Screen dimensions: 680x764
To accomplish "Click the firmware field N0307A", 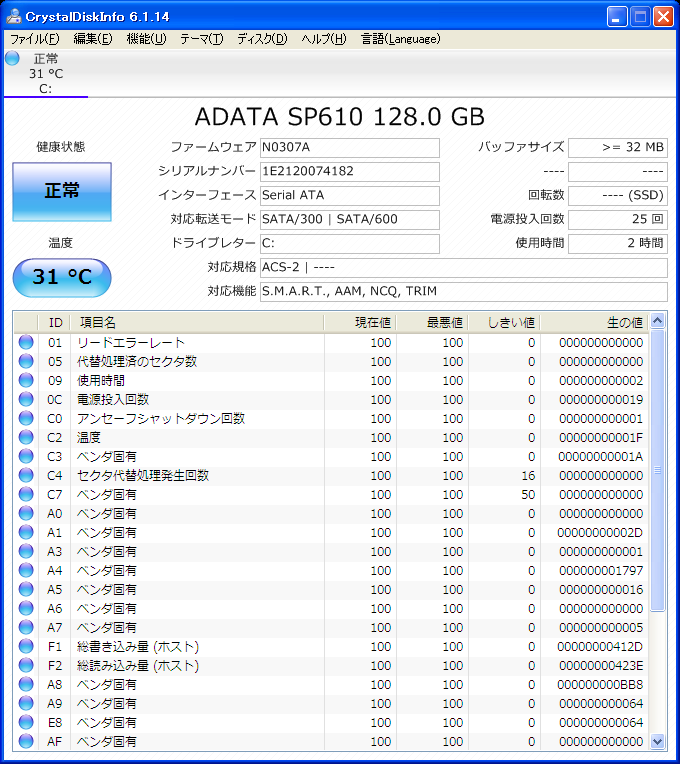I will click(x=350, y=148).
